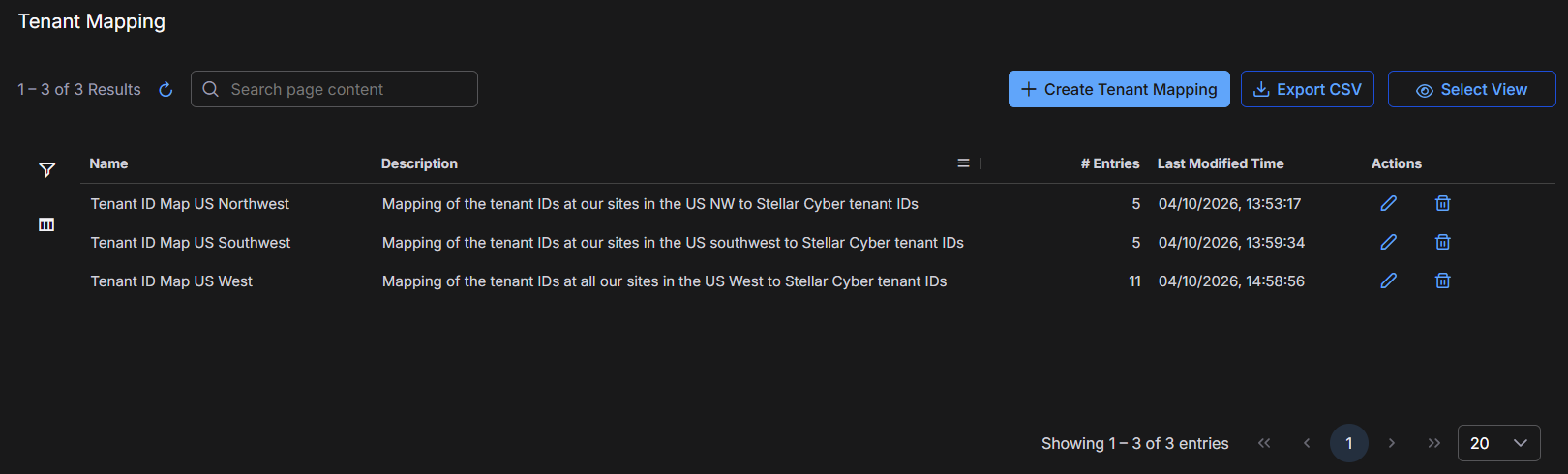Viewport: 1568px width, 474px height.
Task: Focus the Search page content field
Action: coord(334,89)
